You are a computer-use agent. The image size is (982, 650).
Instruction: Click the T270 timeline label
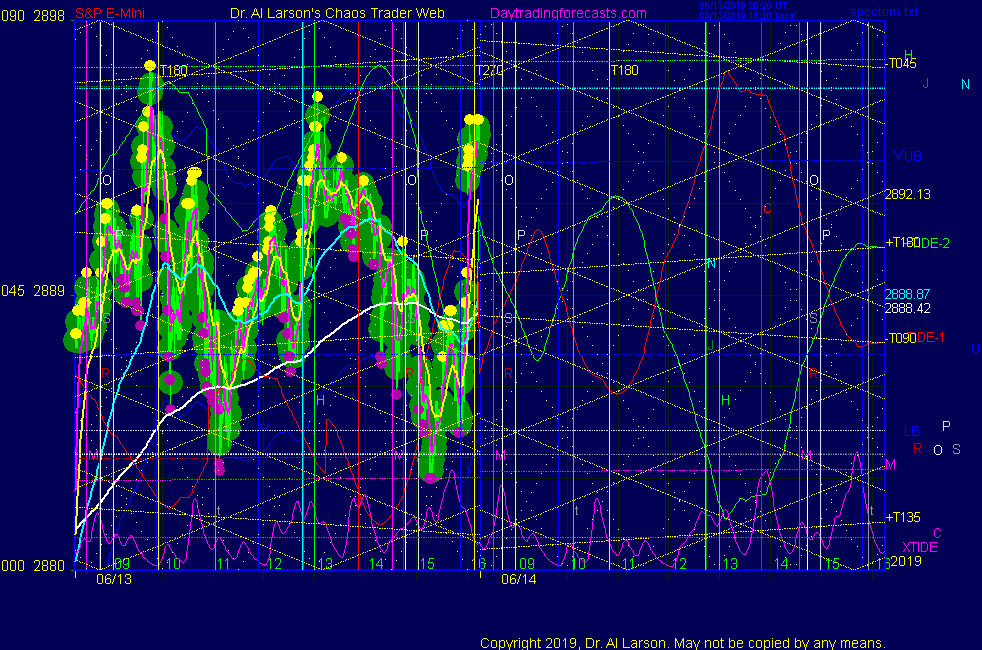point(489,71)
